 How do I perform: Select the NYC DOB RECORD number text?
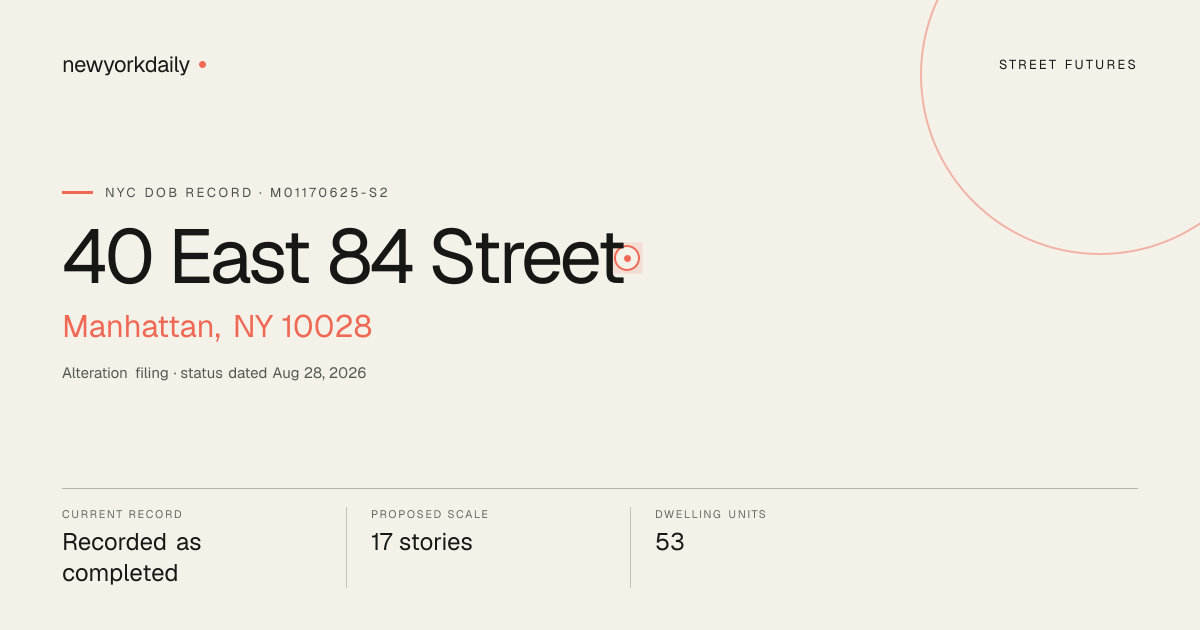pyautogui.click(x=247, y=192)
